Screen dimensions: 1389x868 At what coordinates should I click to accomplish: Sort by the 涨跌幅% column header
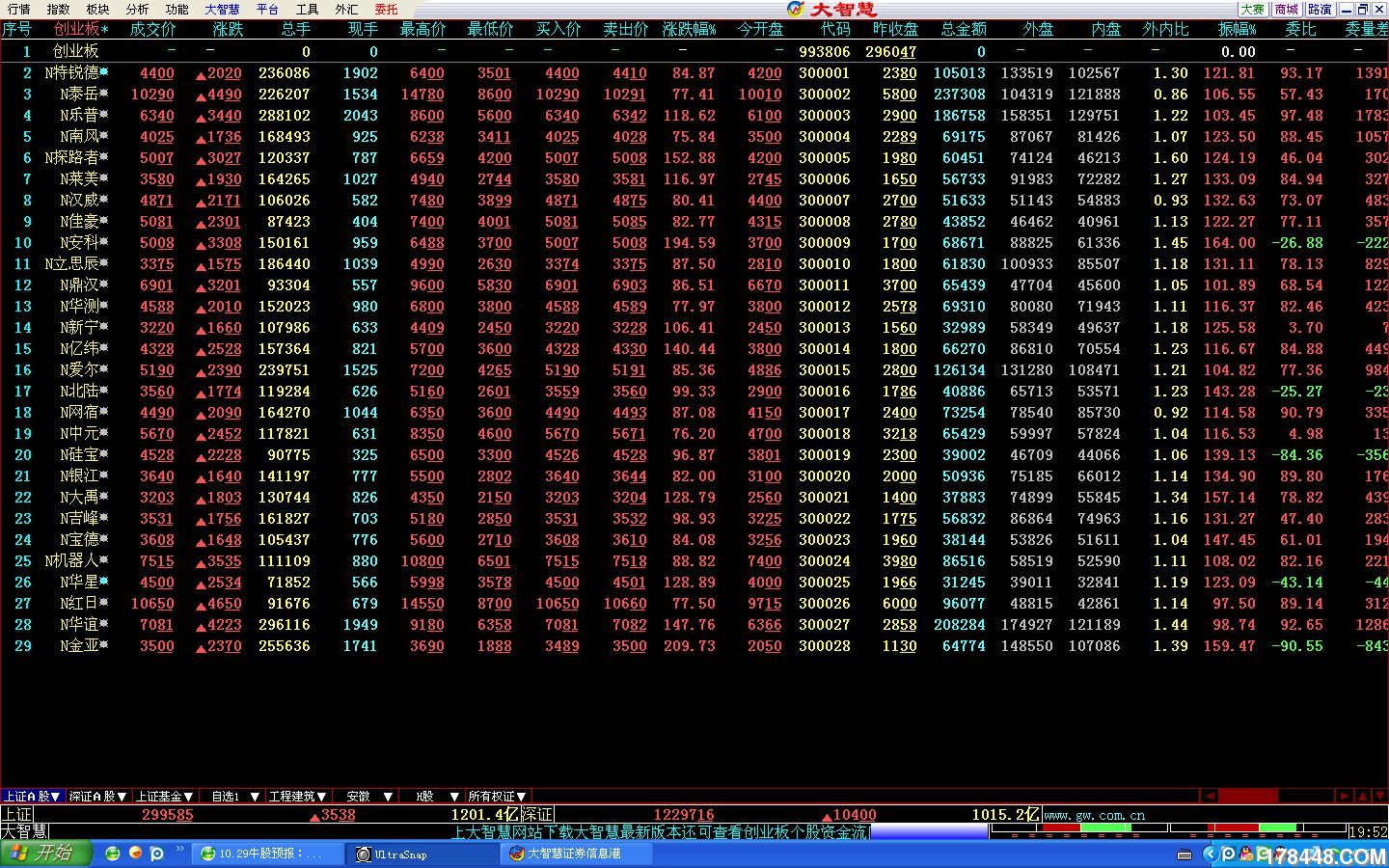pos(689,30)
